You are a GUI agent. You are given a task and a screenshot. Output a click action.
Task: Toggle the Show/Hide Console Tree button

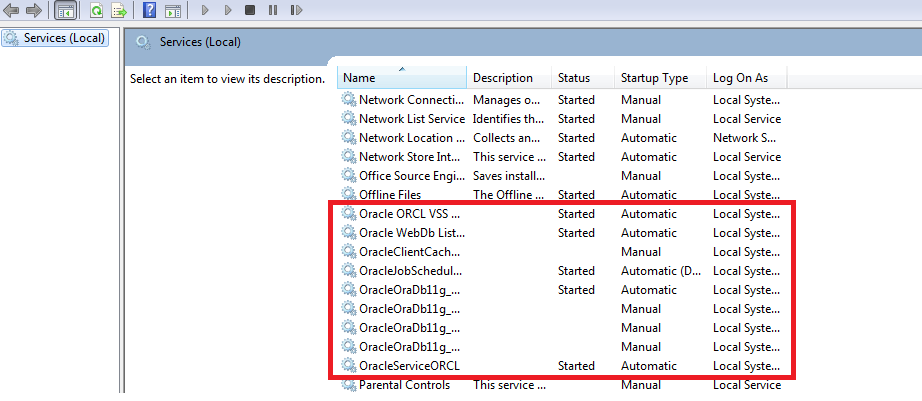65,10
